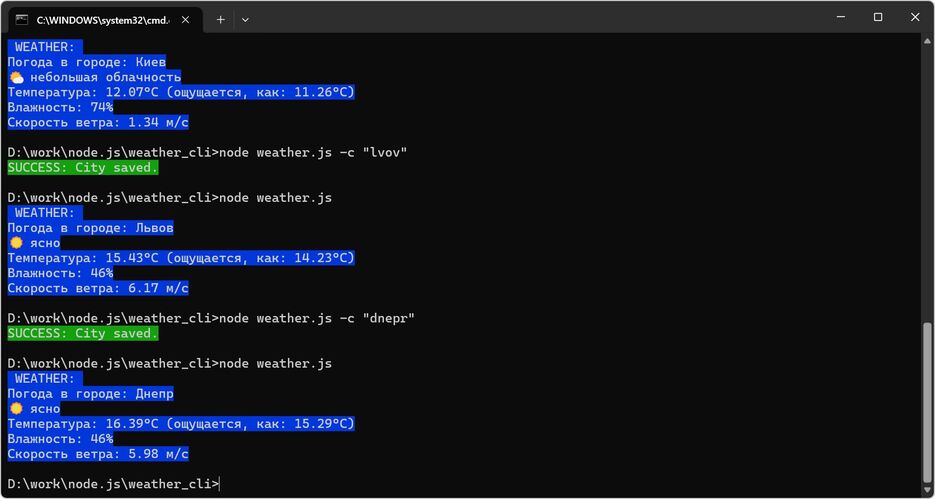Select the C:\WINDOWS\system32\cmd tab

click(x=106, y=19)
